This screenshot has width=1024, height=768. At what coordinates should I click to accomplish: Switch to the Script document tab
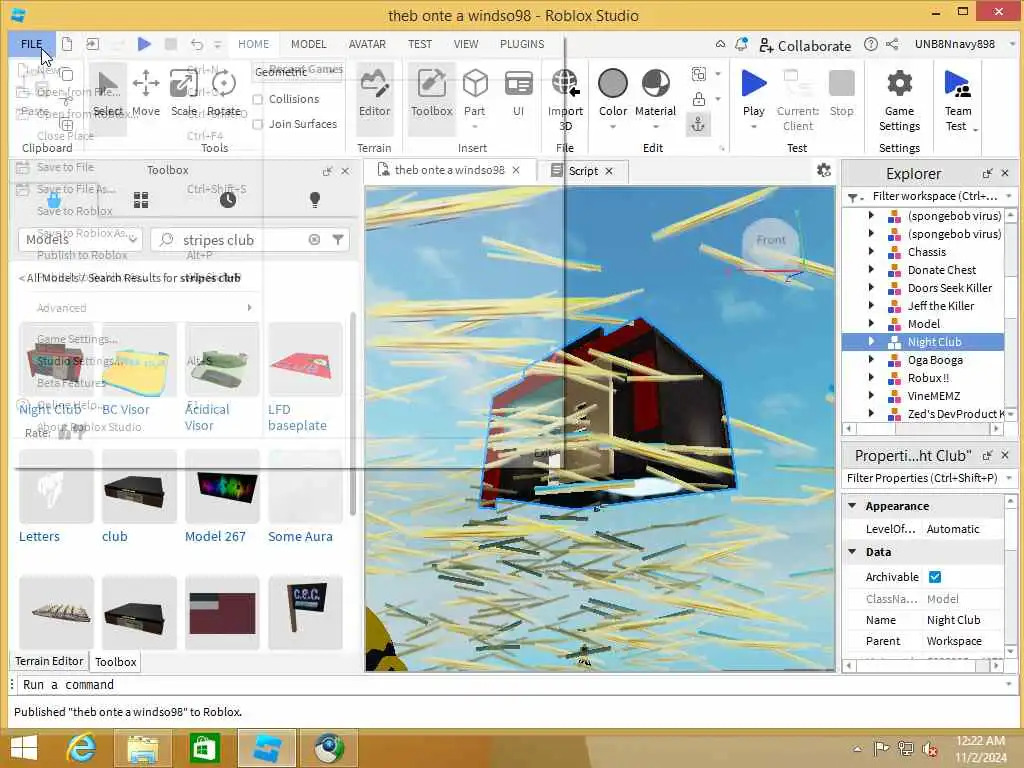tap(583, 170)
